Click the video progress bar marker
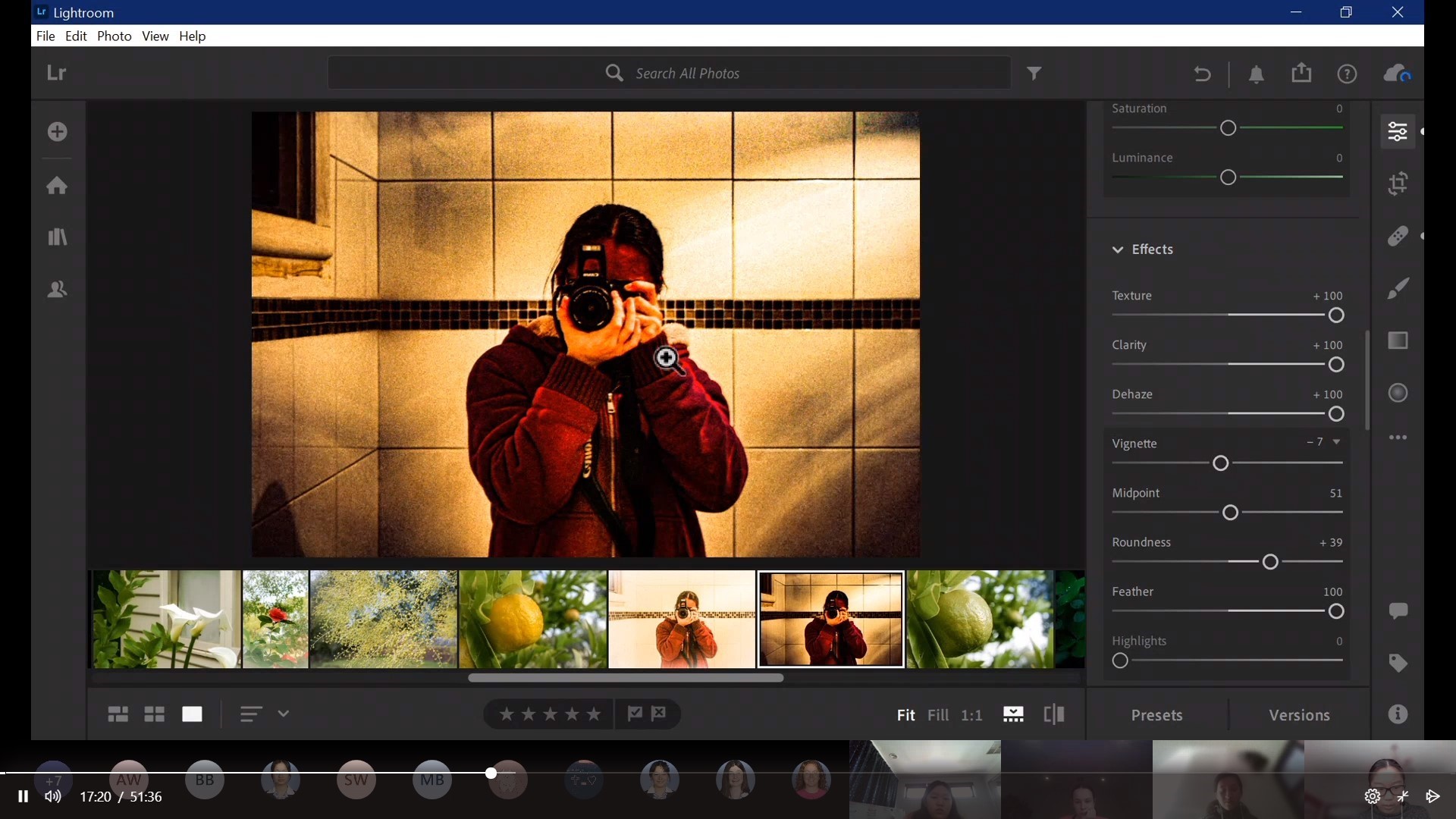This screenshot has height=819, width=1456. 491,773
